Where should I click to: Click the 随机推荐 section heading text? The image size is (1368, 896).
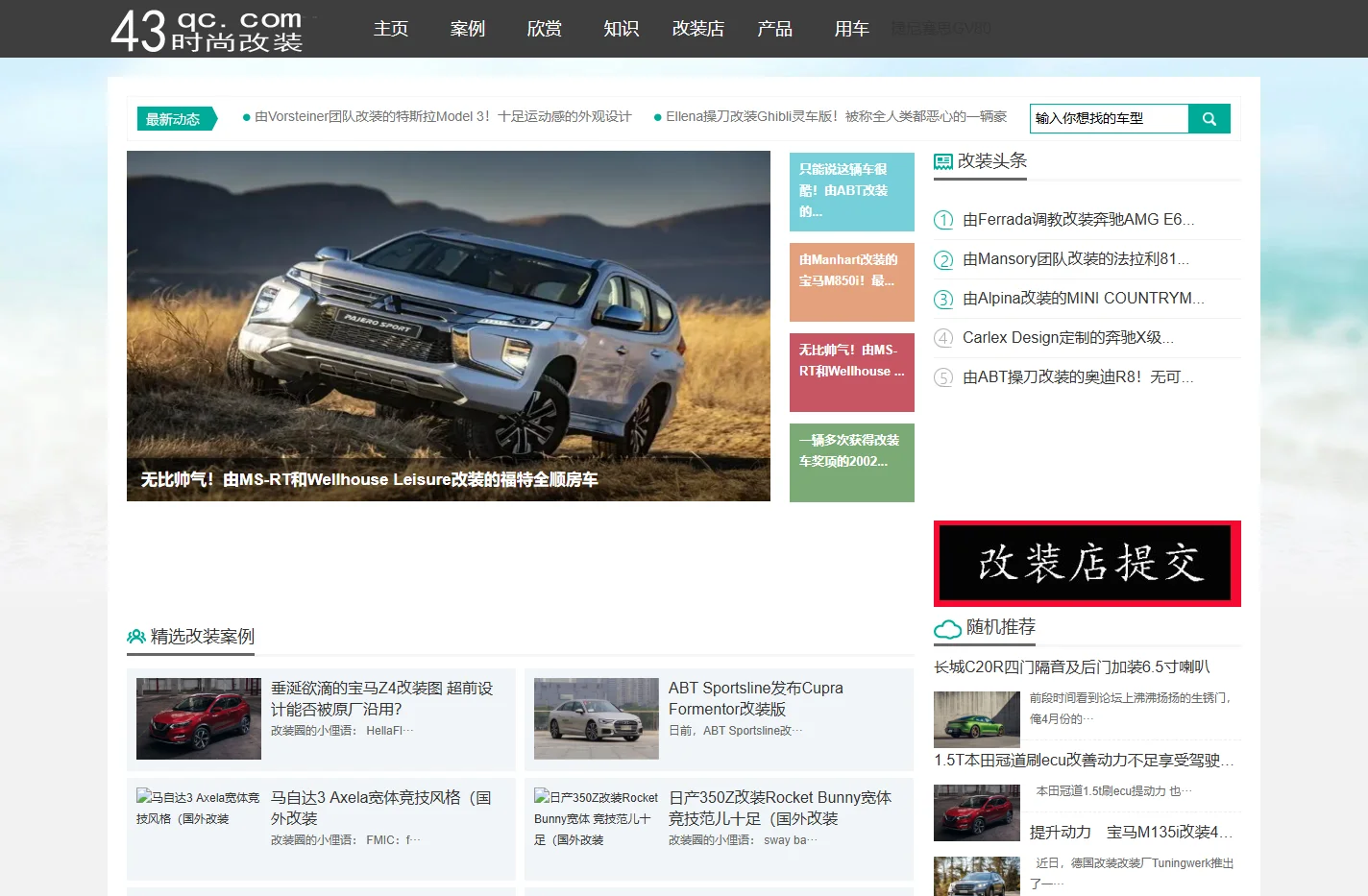pyautogui.click(x=1001, y=627)
